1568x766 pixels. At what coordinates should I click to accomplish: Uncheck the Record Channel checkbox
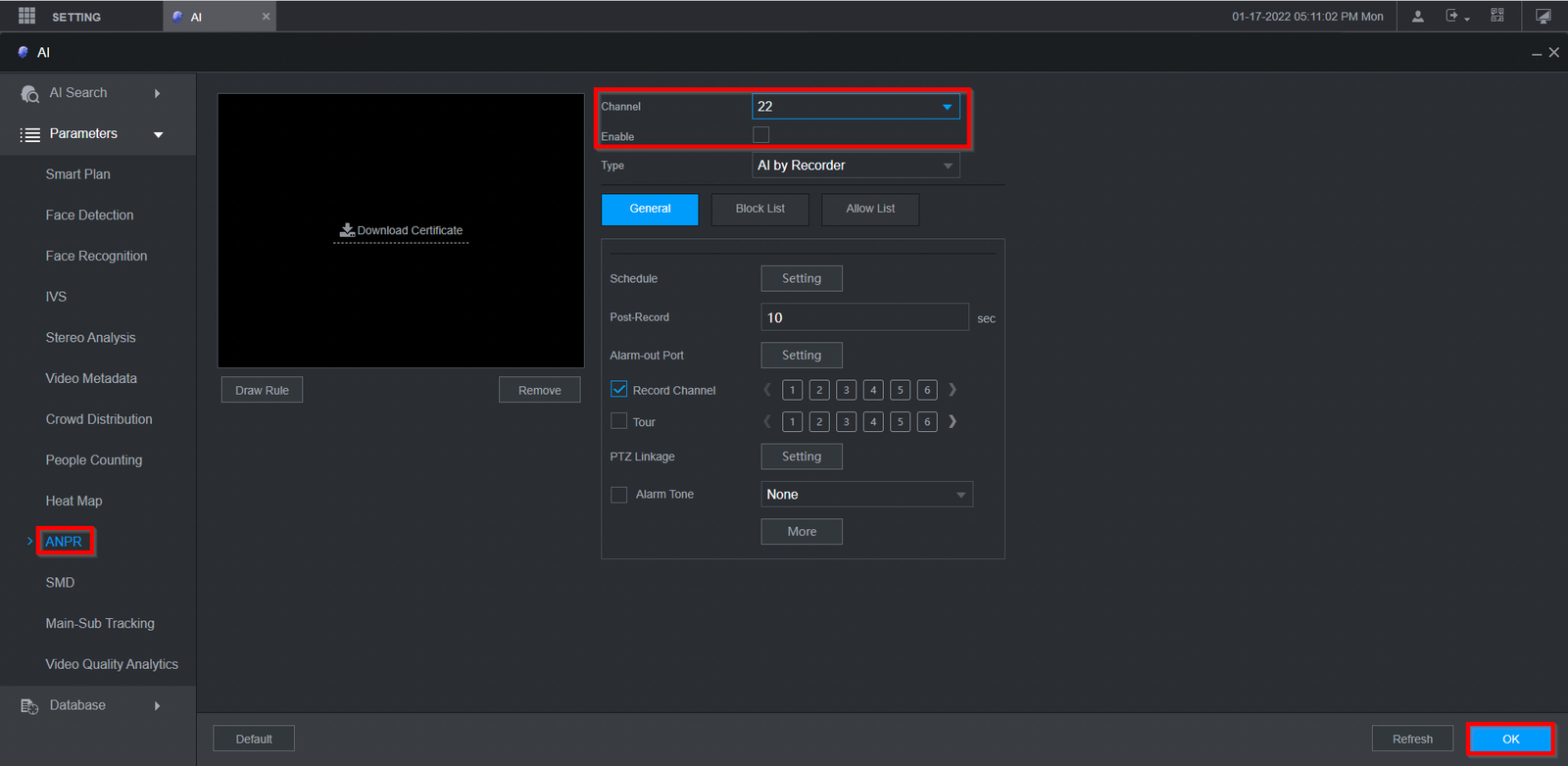tap(619, 390)
